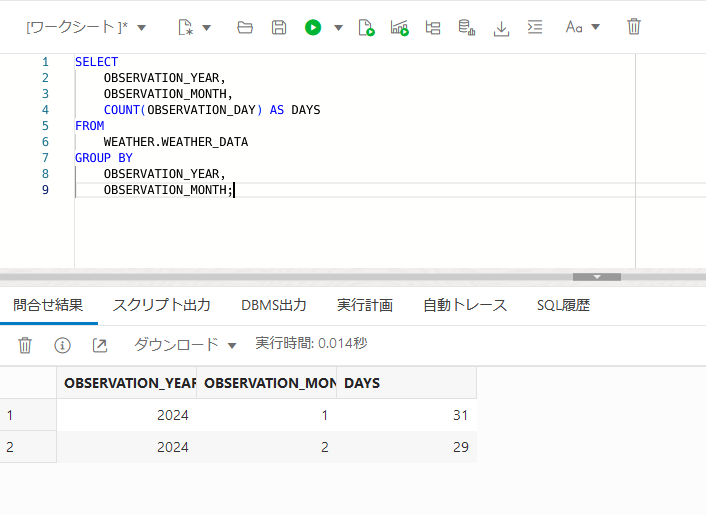706x515 pixels.
Task: Open a file with the folder icon
Action: coord(244,27)
